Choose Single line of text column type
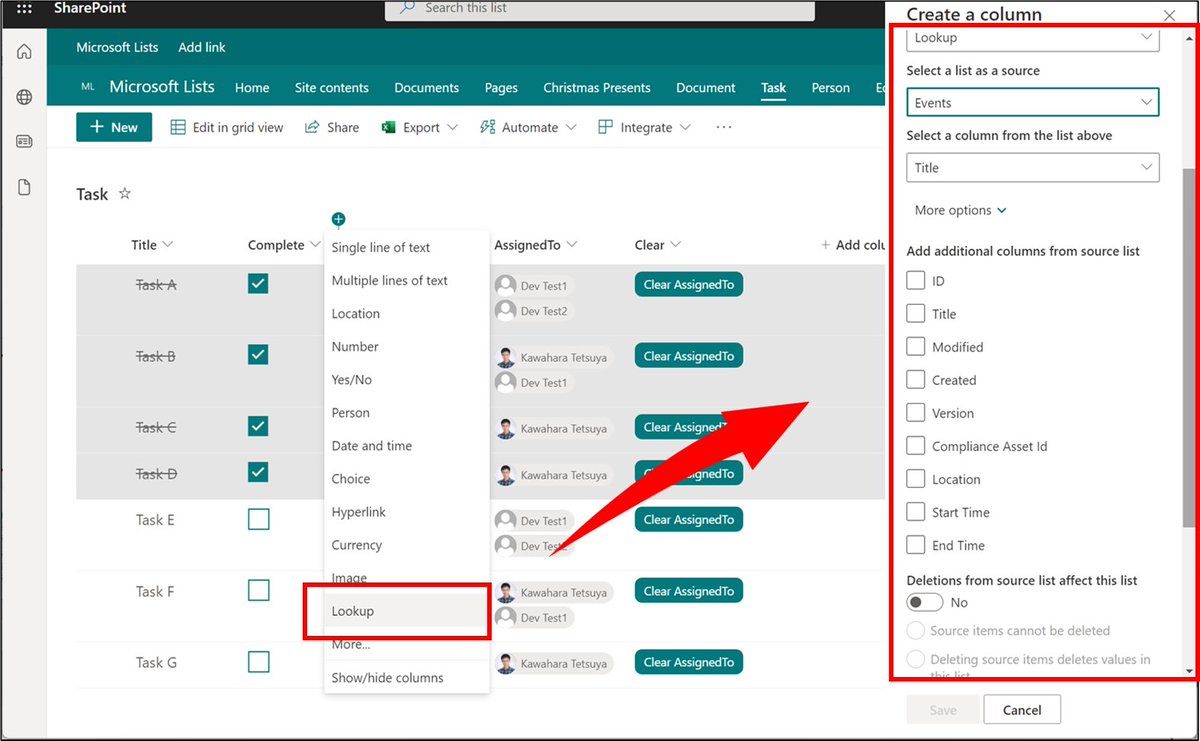The image size is (1200, 741). coord(407,248)
